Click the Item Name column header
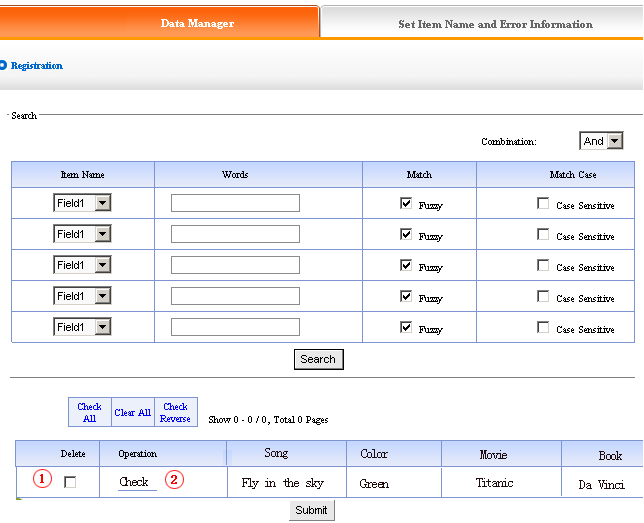This screenshot has width=644, height=523. tap(83, 175)
